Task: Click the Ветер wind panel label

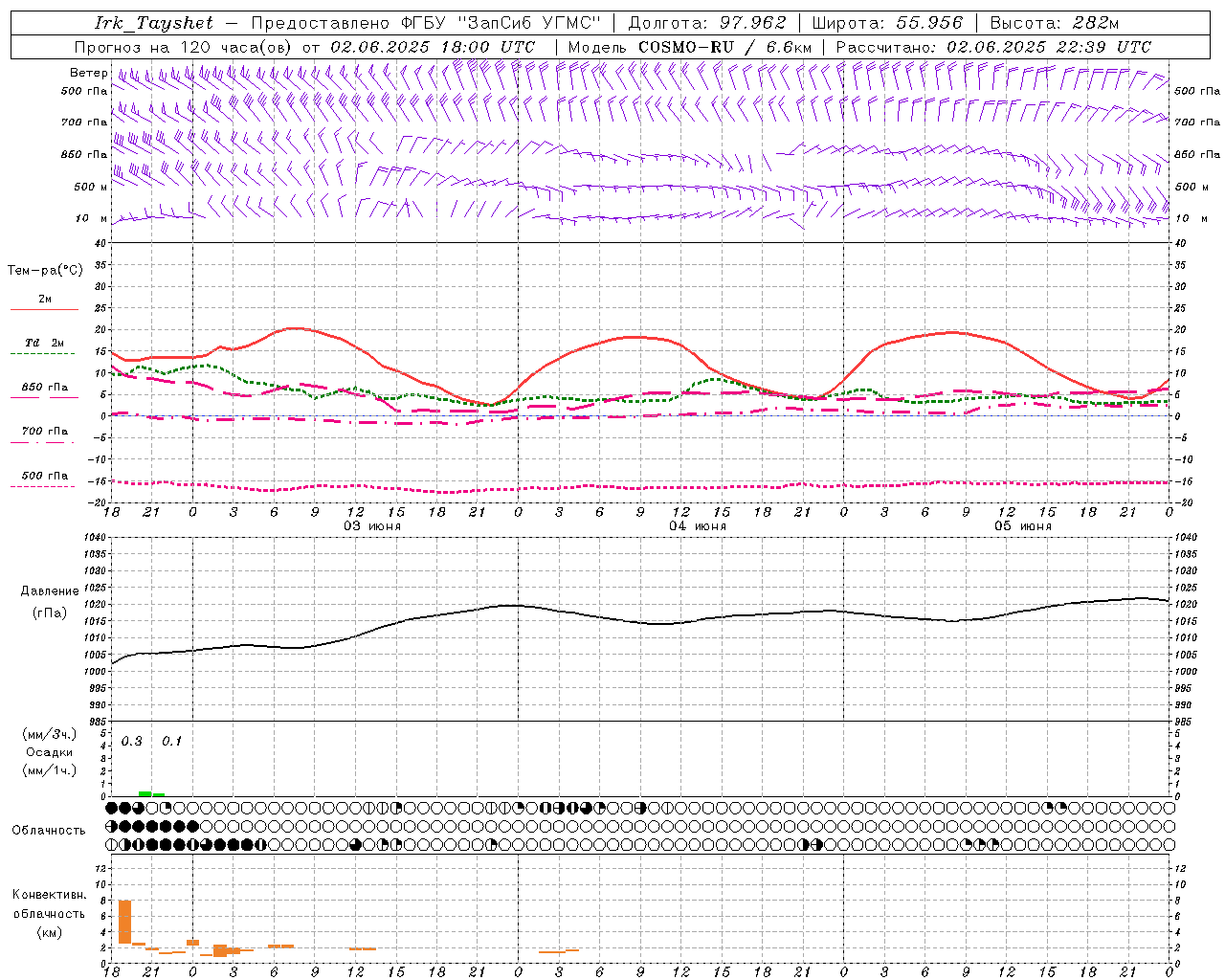Action: point(89,73)
